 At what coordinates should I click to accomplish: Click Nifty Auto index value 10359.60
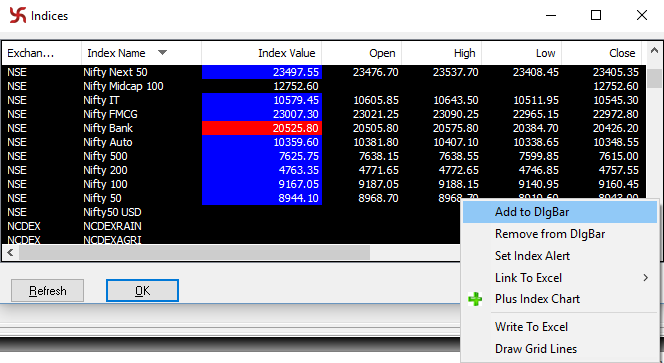point(262,142)
